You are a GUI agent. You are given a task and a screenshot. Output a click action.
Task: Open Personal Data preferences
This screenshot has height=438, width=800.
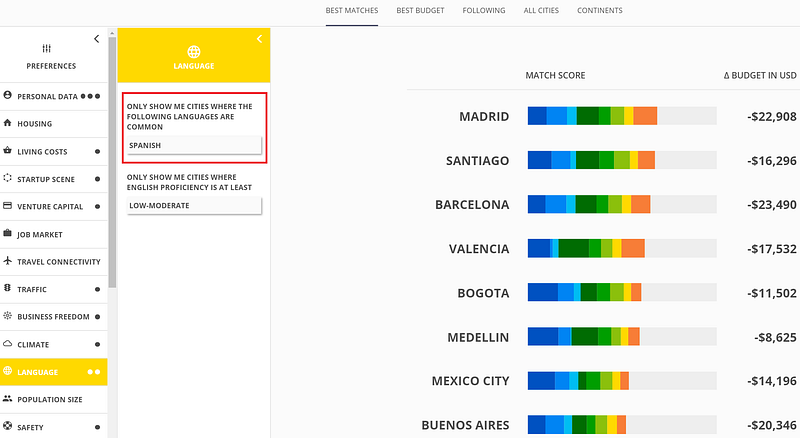click(54, 96)
